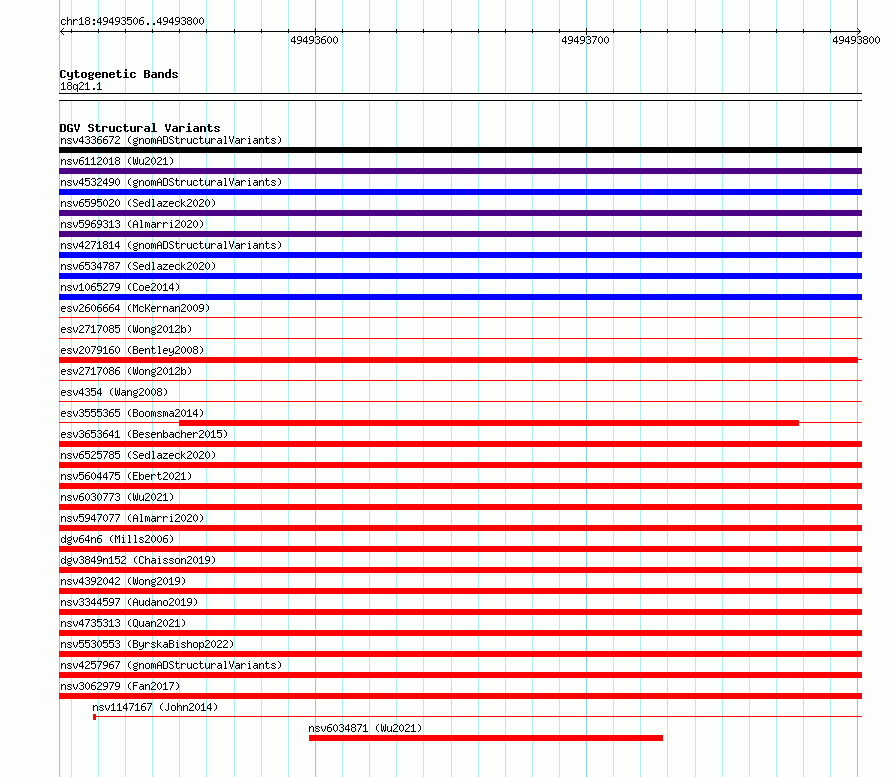The height and width of the screenshot is (777, 890).
Task: Select nsv6030773 (Wu2021) label
Action: coord(117,497)
